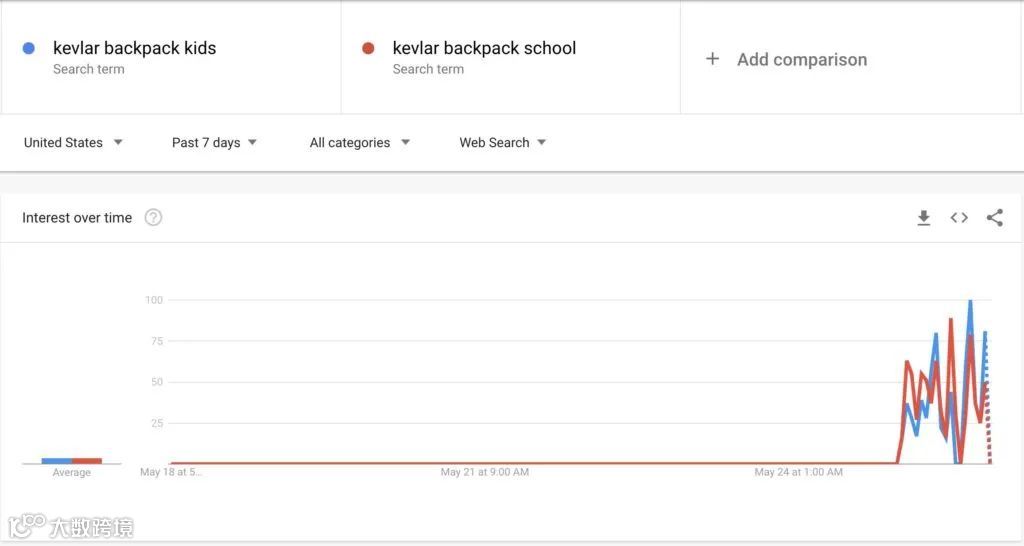Click red dot of kevlar backpack school
This screenshot has height=546, width=1024.
point(368,48)
